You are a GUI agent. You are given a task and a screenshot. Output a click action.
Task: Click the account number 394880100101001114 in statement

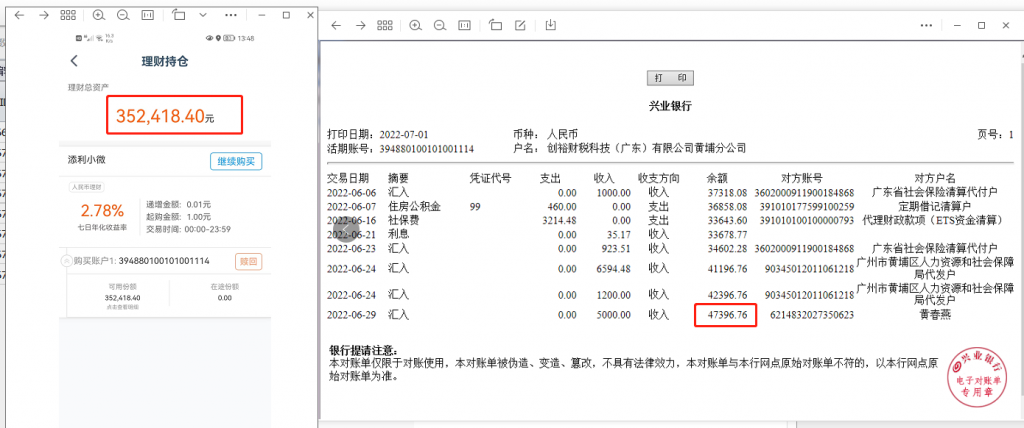point(428,149)
